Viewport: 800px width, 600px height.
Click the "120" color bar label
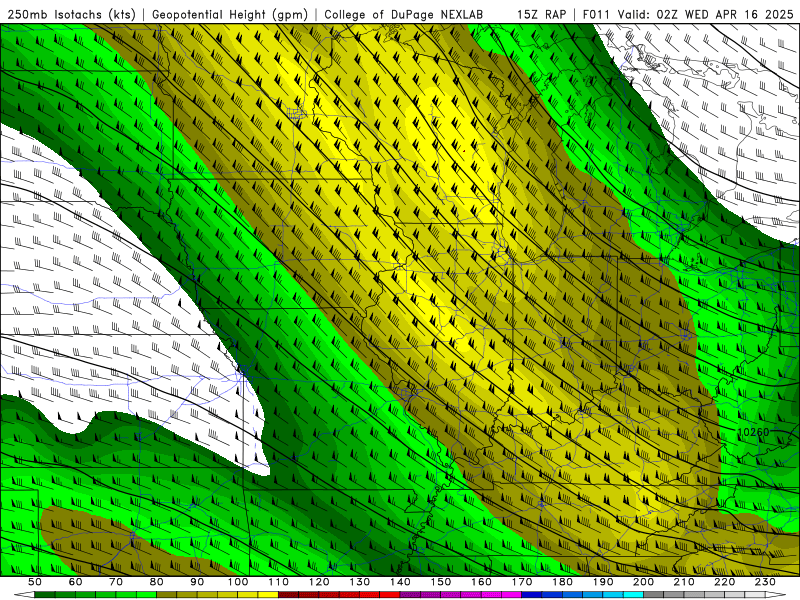point(319,582)
